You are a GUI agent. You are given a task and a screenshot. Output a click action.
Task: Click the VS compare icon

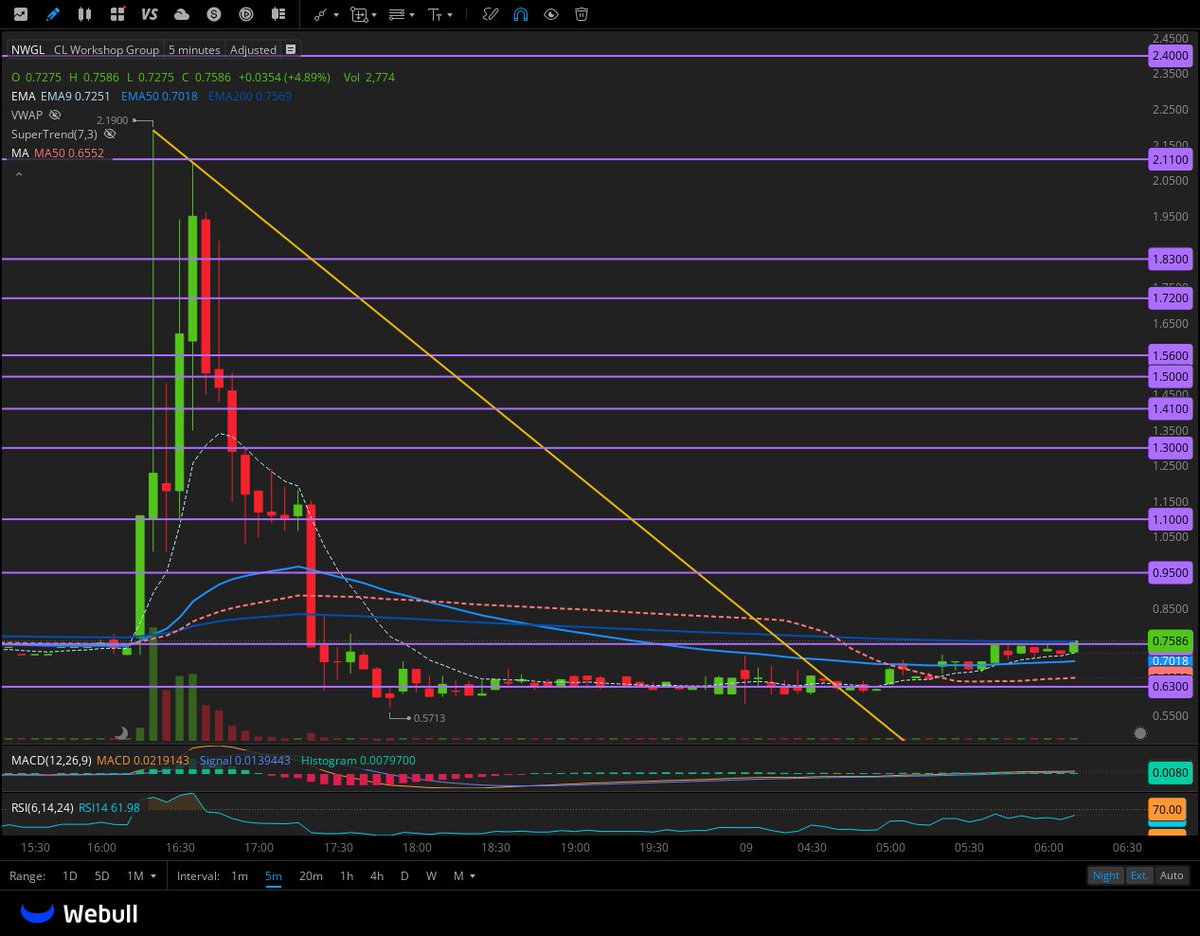tap(150, 14)
